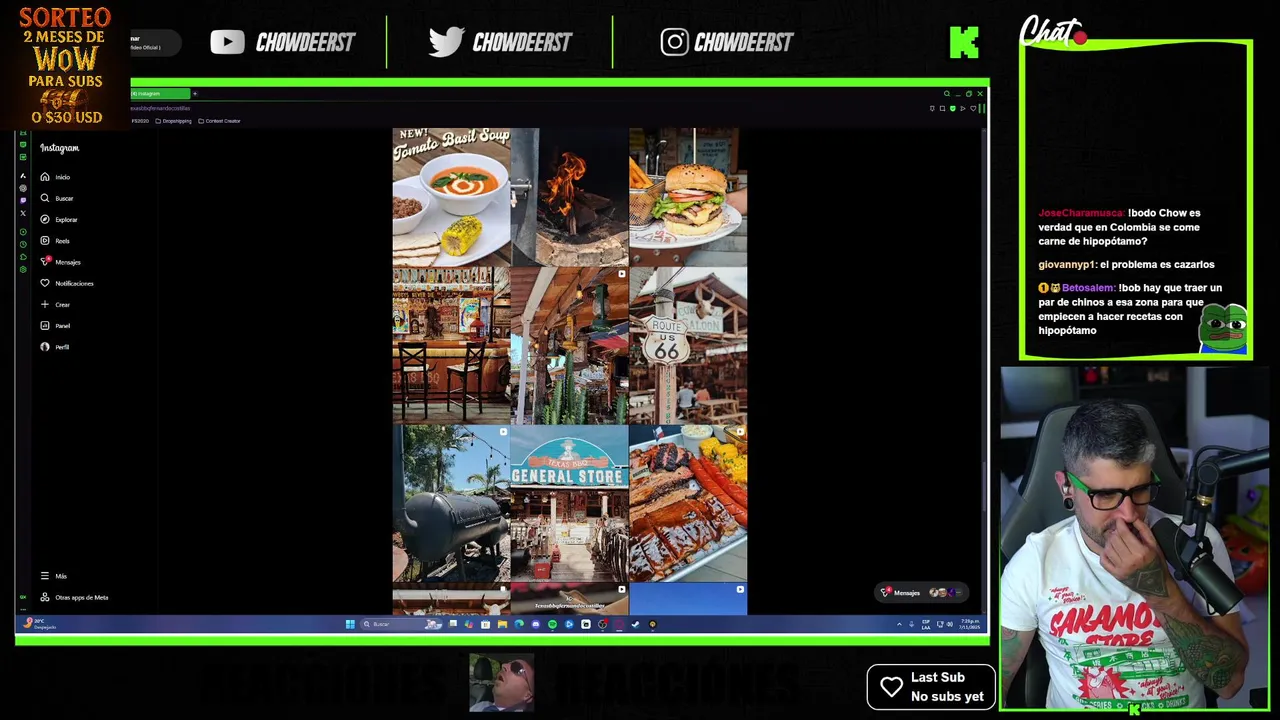Screen dimensions: 1280x720
Task: Open Panel dashboard in sidebar
Action: pyautogui.click(x=55, y=326)
